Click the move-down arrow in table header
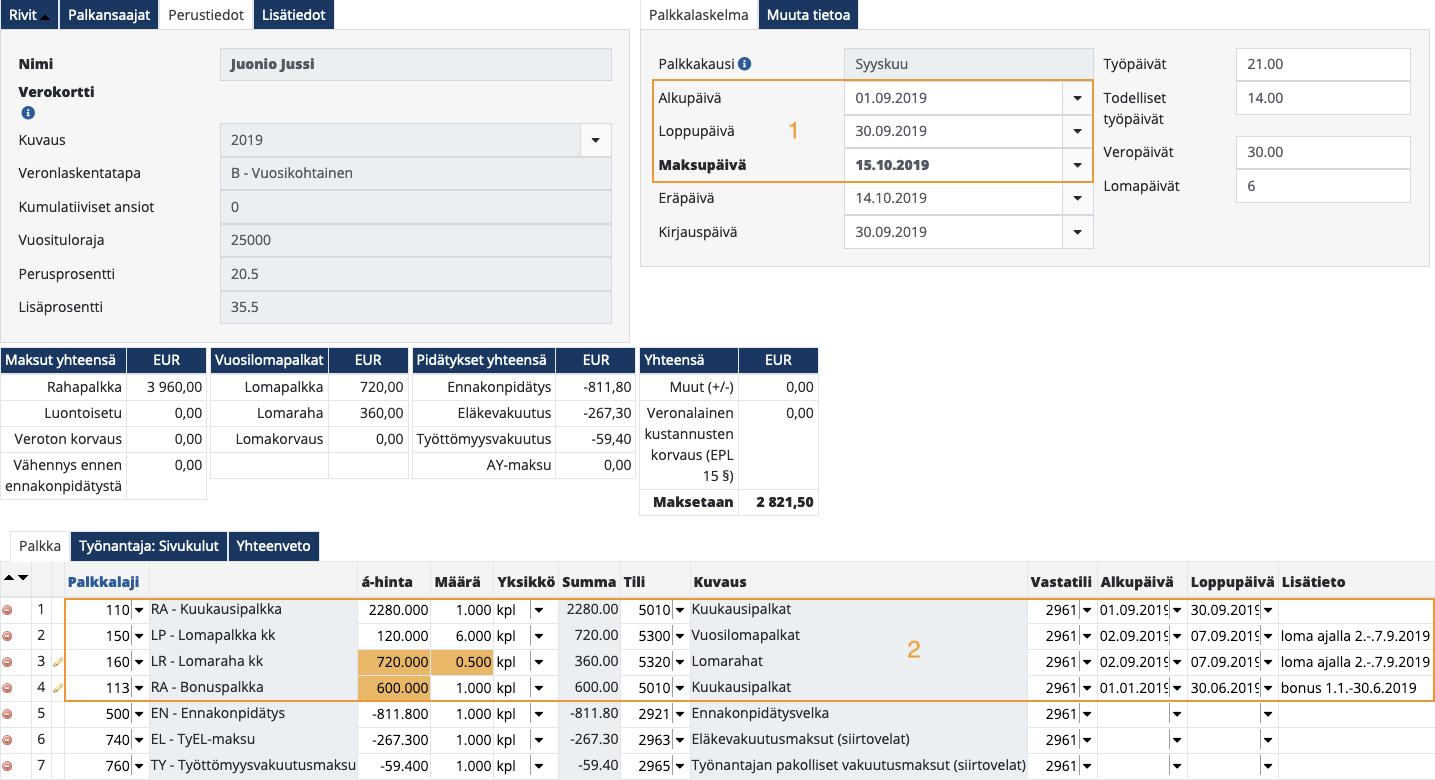Image resolution: width=1435 pixels, height=780 pixels. click(x=24, y=578)
